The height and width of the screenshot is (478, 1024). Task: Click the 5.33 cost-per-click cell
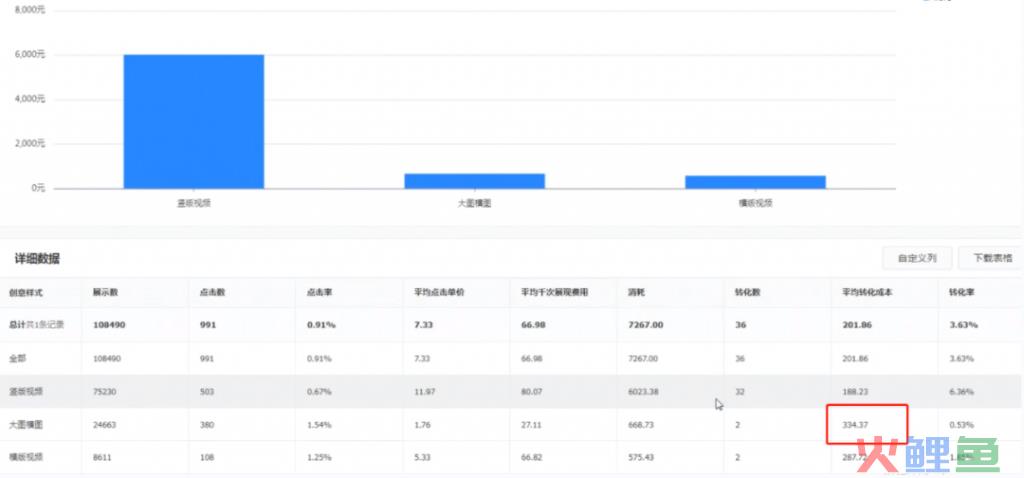423,458
